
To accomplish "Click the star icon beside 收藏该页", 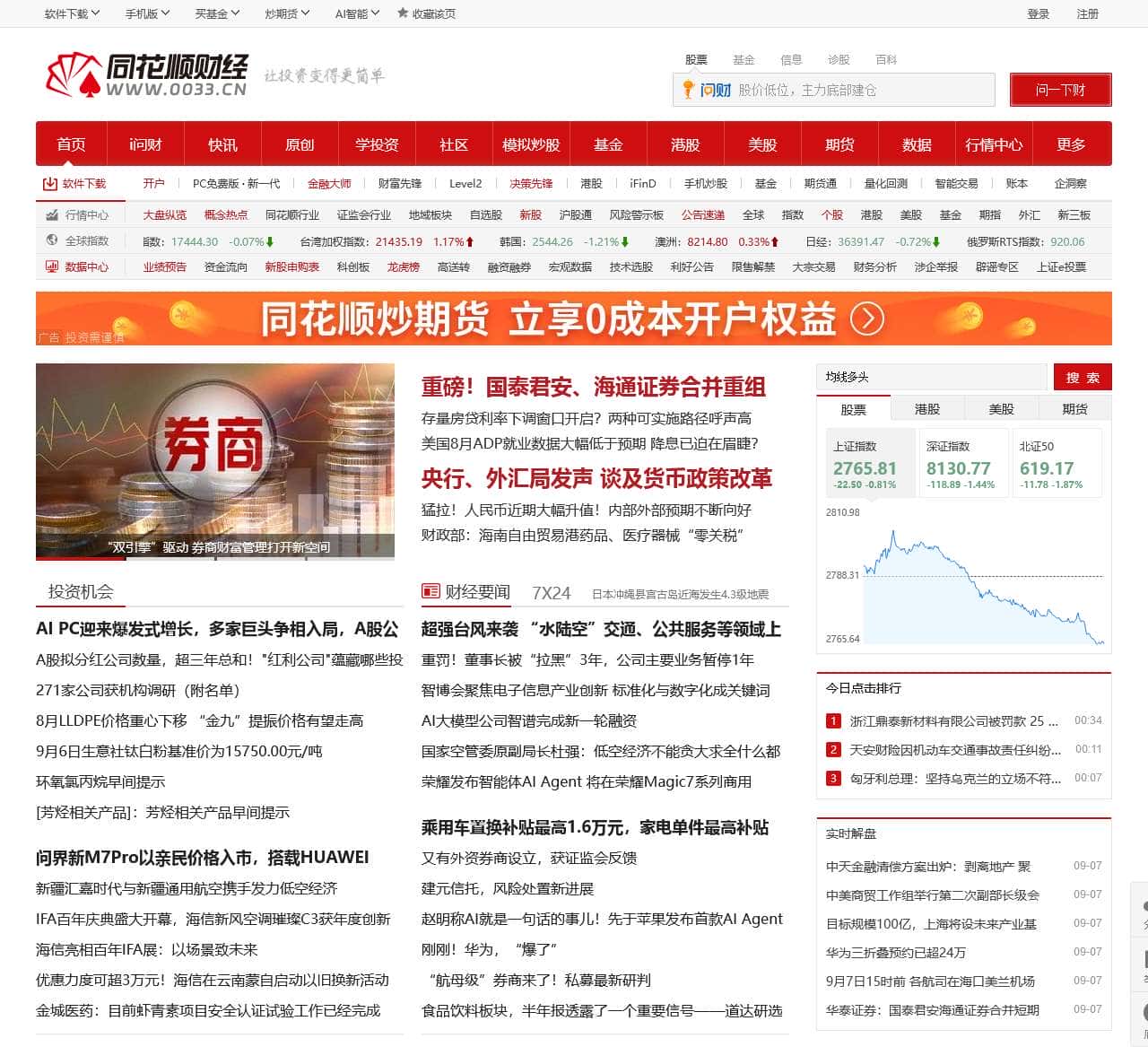I will pos(403,13).
